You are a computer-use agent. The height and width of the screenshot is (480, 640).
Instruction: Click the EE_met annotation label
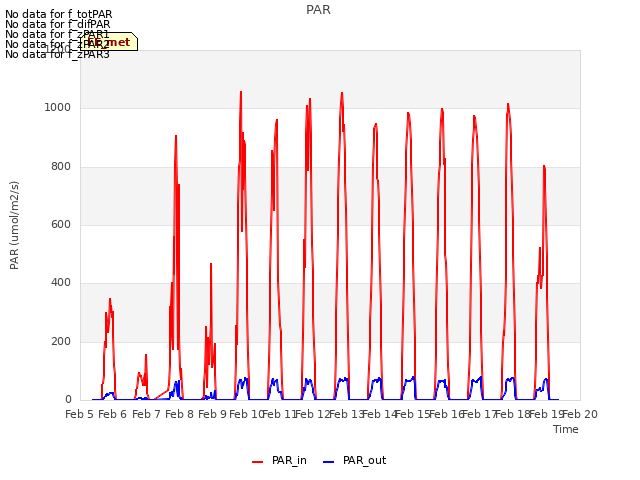coord(109,42)
